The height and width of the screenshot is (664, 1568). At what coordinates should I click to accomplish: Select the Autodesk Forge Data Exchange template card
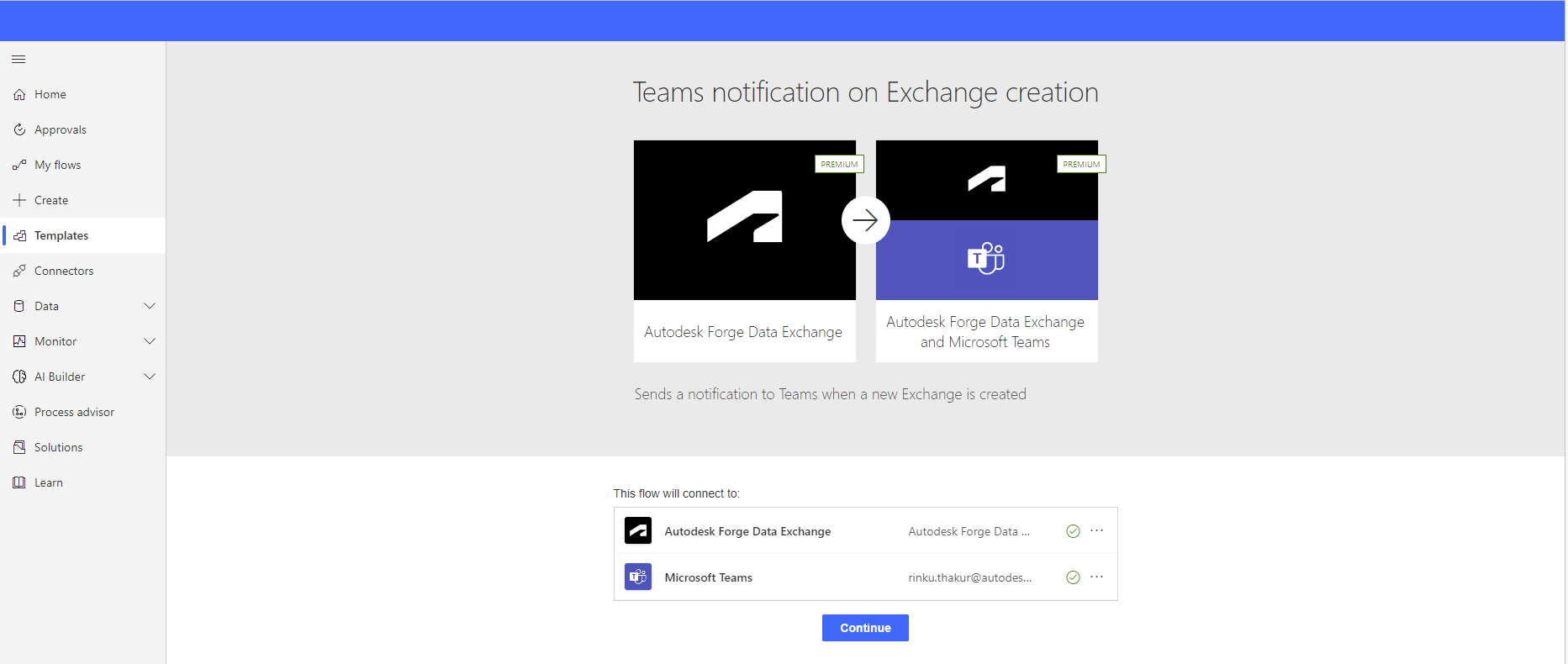point(745,251)
